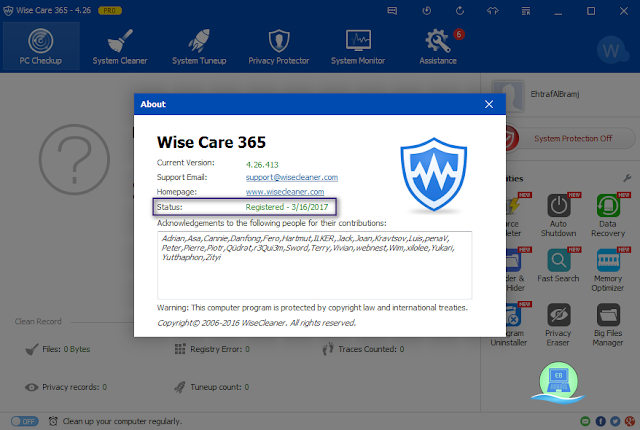Viewport: 640px width, 430px height.
Task: Click the Files: 0 Bytes record
Action: [x=58, y=349]
